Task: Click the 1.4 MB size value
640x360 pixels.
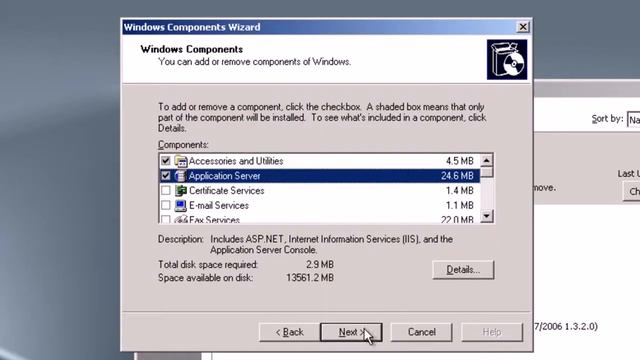Action: tap(460, 191)
